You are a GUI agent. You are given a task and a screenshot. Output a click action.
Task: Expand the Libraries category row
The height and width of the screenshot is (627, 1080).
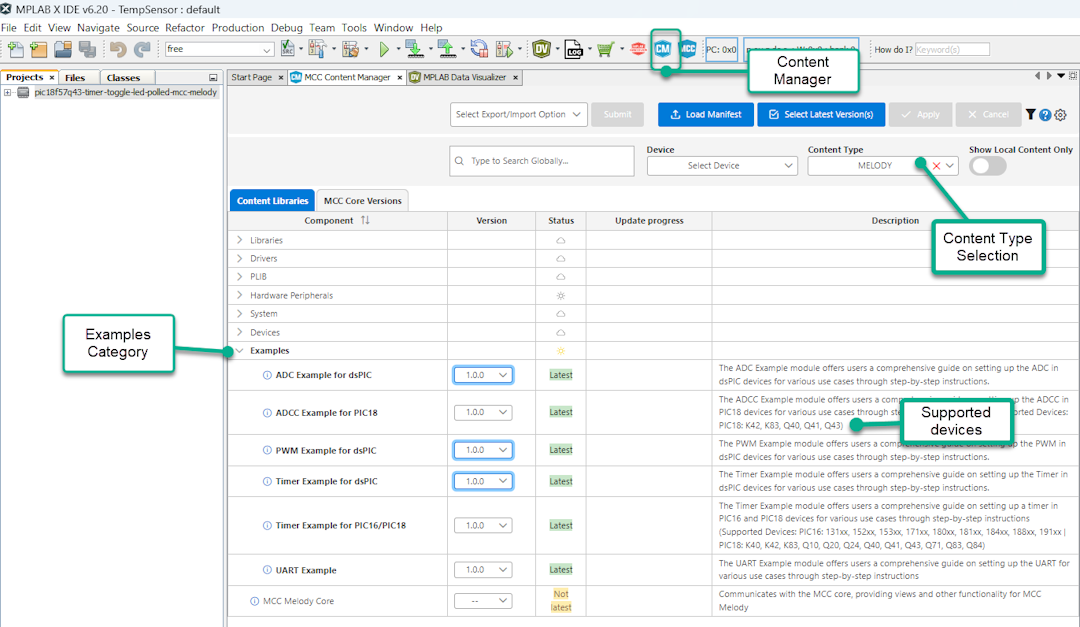pos(240,240)
